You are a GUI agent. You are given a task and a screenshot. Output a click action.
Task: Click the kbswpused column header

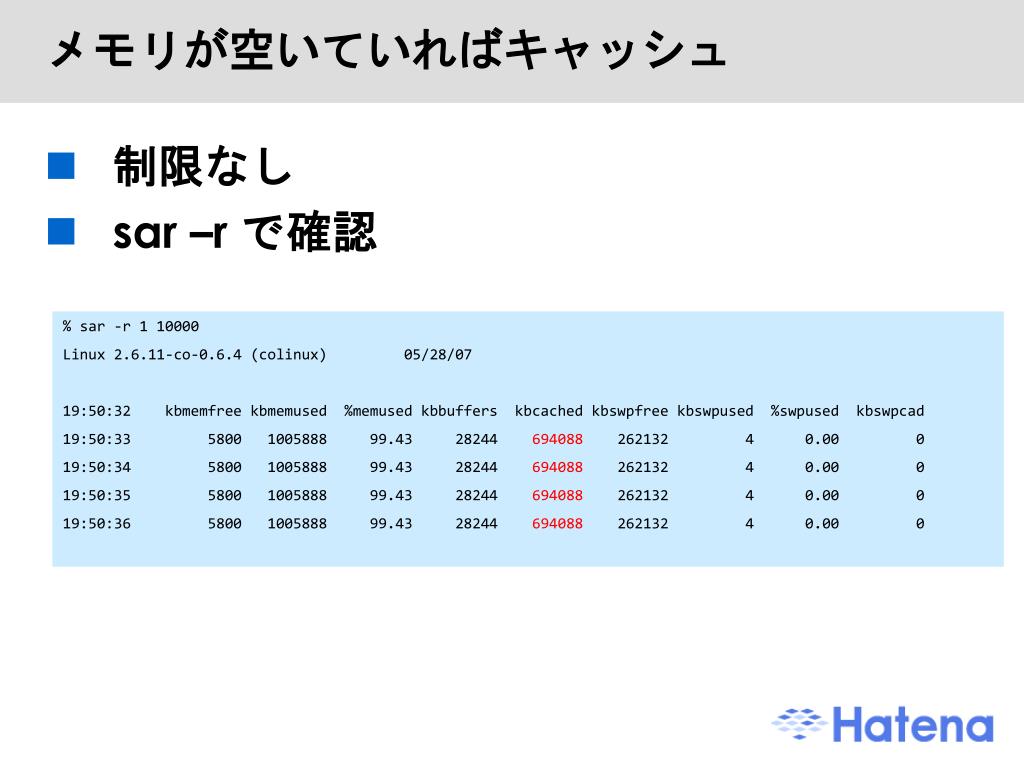tap(715, 411)
